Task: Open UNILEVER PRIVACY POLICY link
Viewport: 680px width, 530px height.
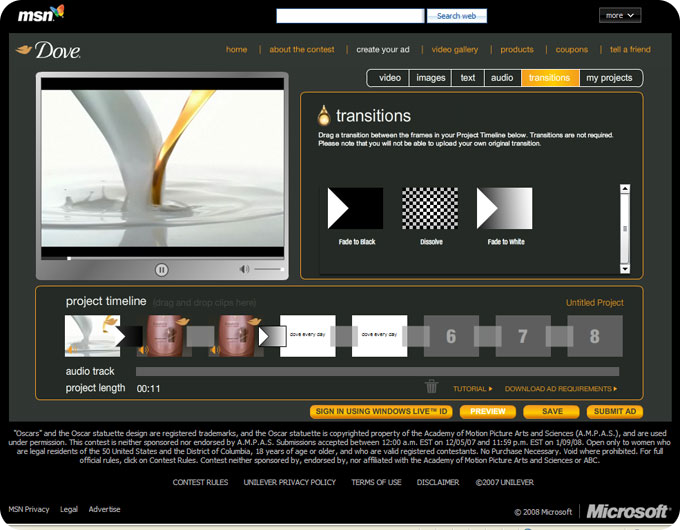Action: [290, 482]
